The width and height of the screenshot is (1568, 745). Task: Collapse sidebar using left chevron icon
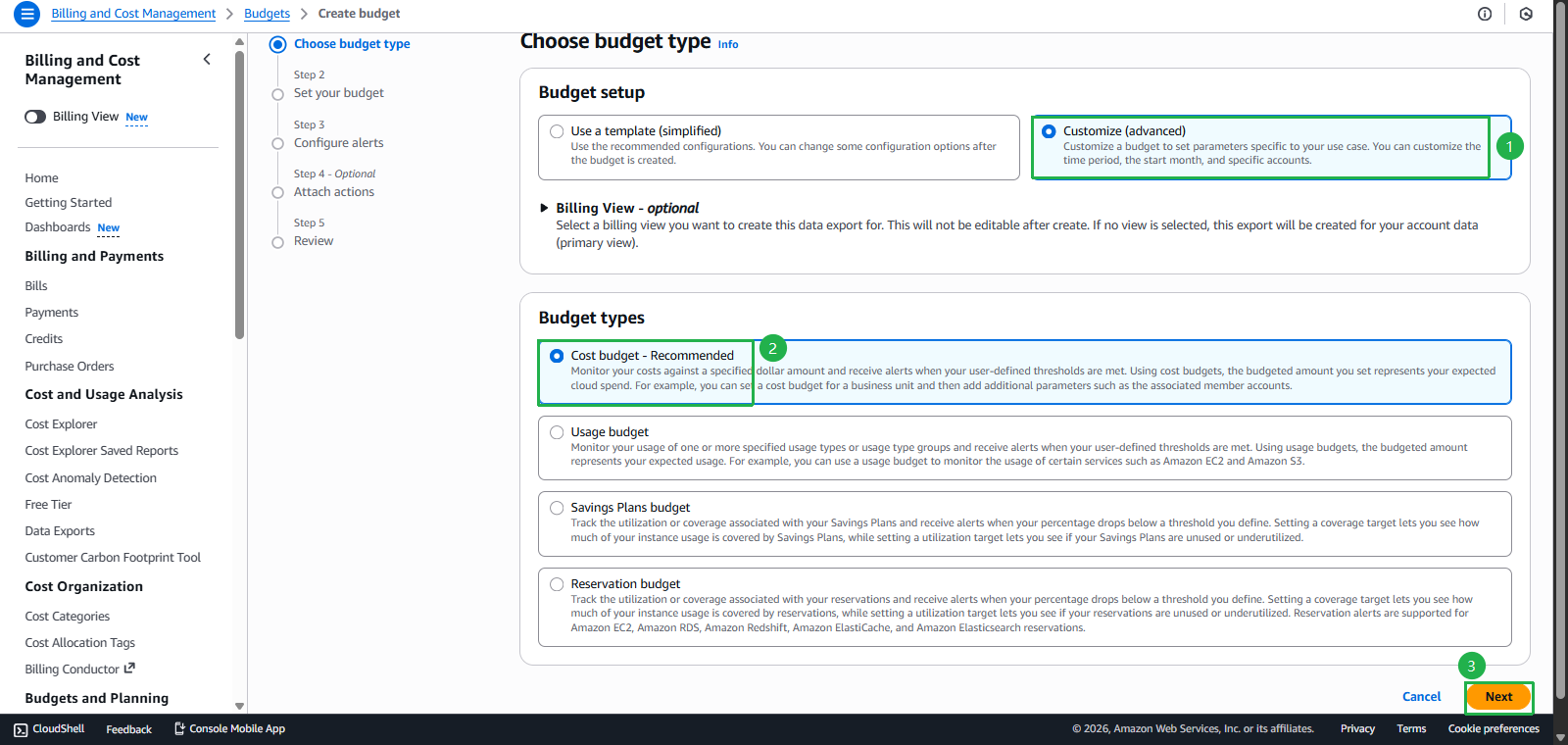[x=207, y=60]
